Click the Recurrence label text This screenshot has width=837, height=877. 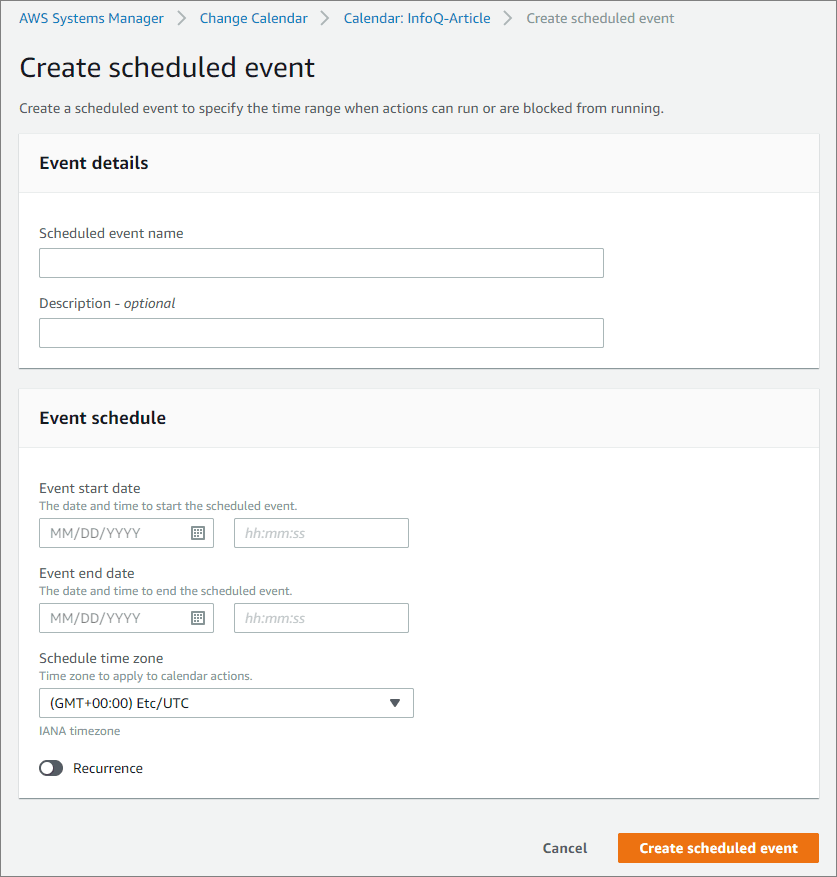pos(108,768)
